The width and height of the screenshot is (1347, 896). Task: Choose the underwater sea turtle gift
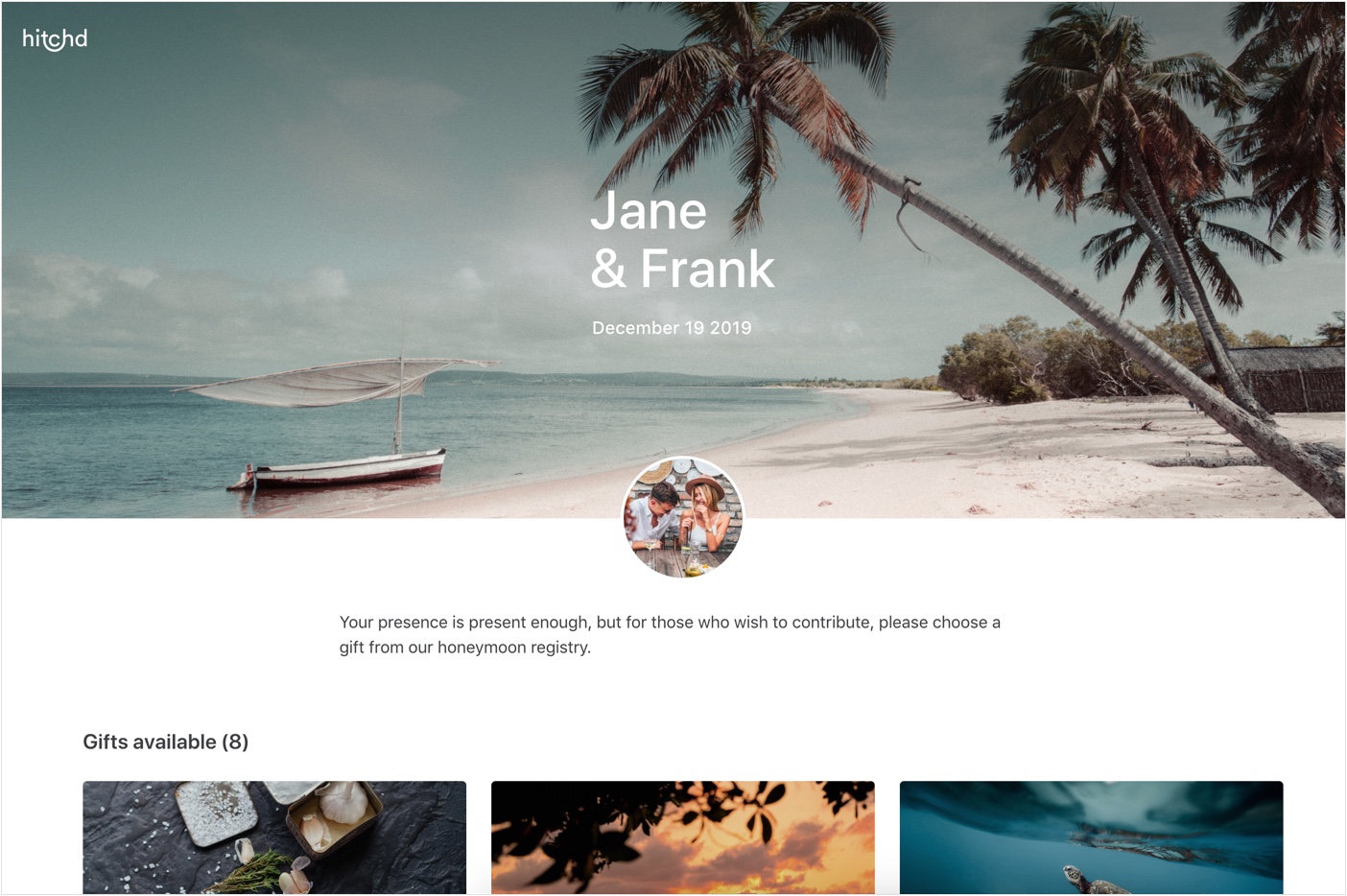(x=1091, y=837)
